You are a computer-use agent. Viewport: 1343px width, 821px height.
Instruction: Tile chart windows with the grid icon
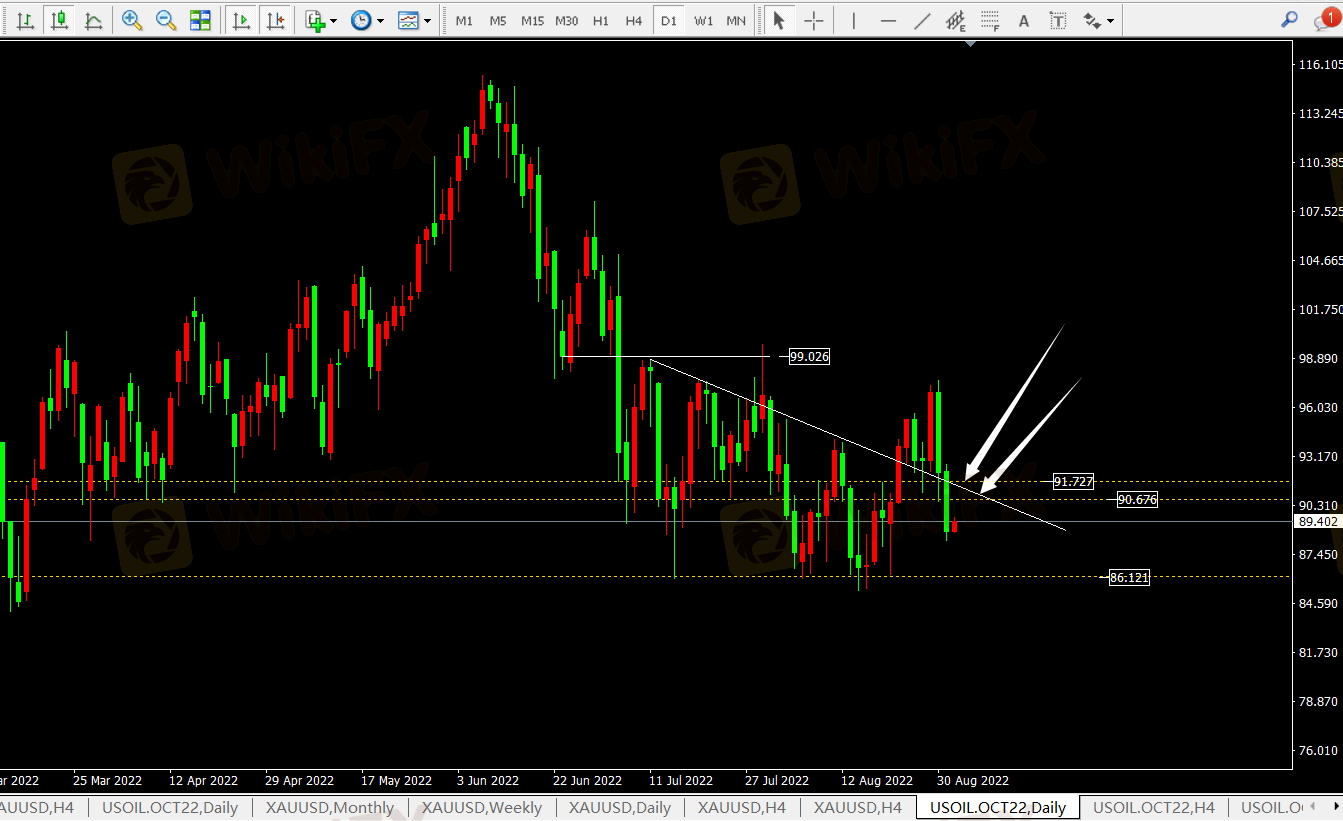tap(200, 20)
